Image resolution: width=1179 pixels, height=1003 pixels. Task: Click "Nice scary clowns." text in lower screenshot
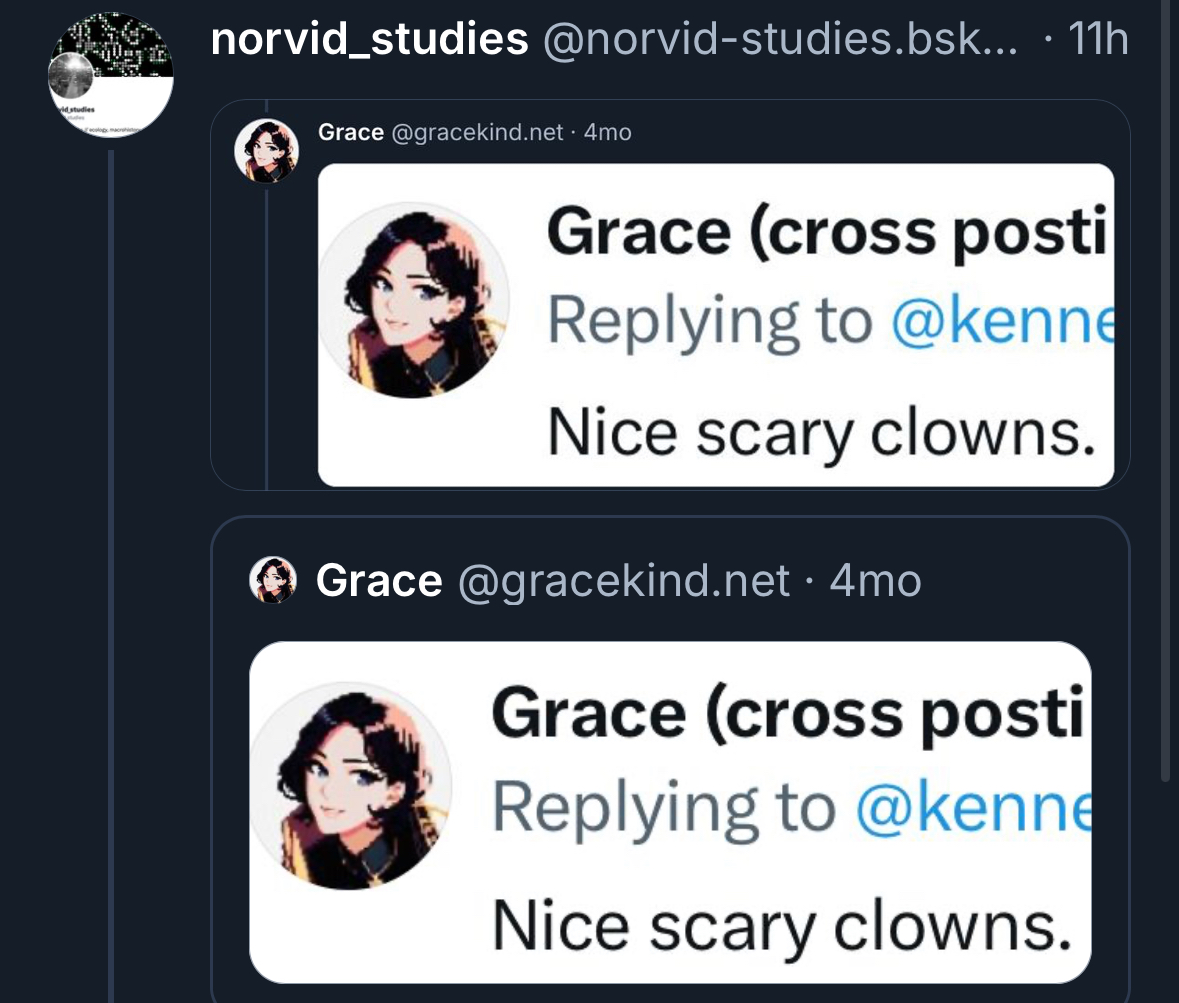775,926
